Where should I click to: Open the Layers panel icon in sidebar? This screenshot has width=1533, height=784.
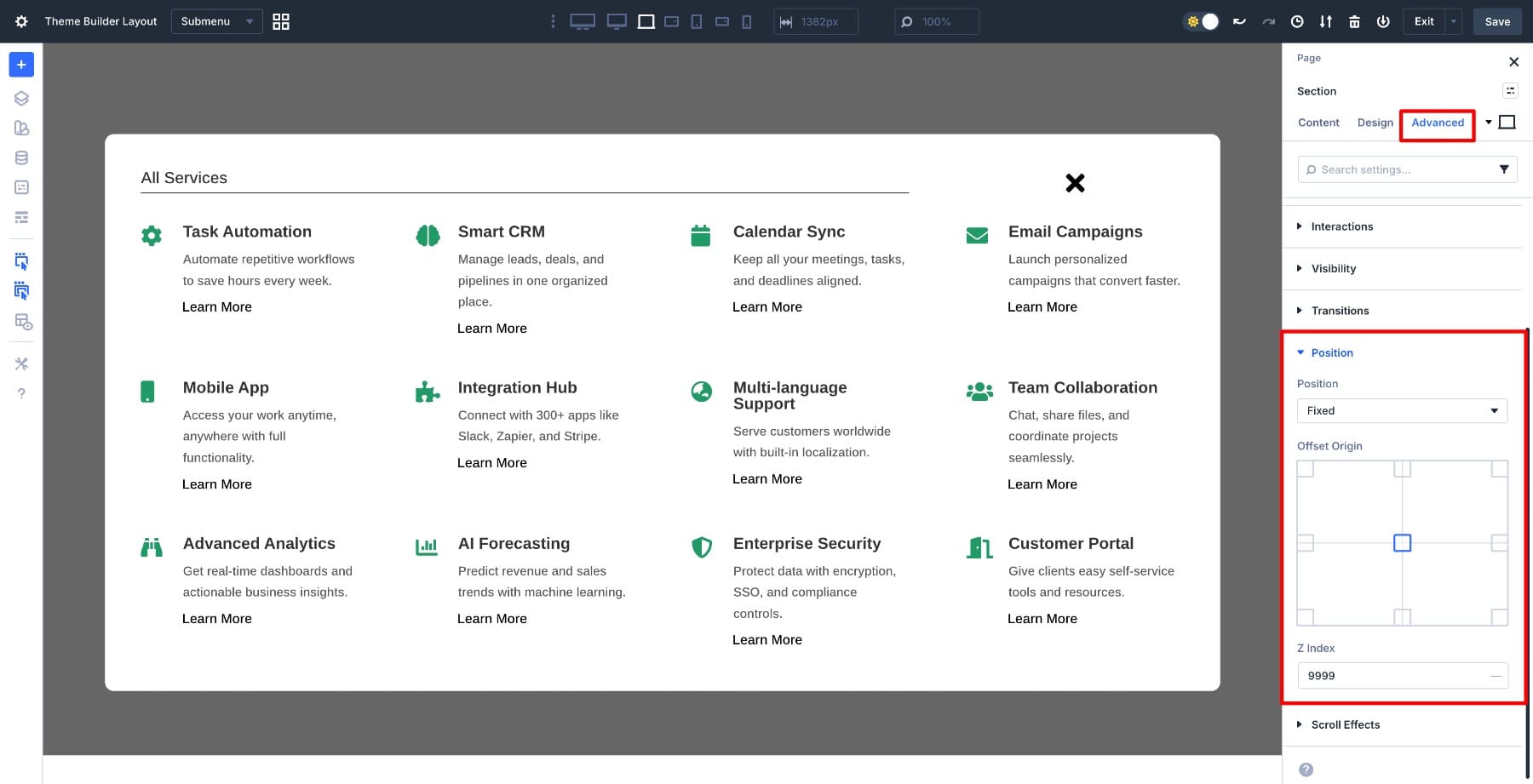pyautogui.click(x=21, y=98)
